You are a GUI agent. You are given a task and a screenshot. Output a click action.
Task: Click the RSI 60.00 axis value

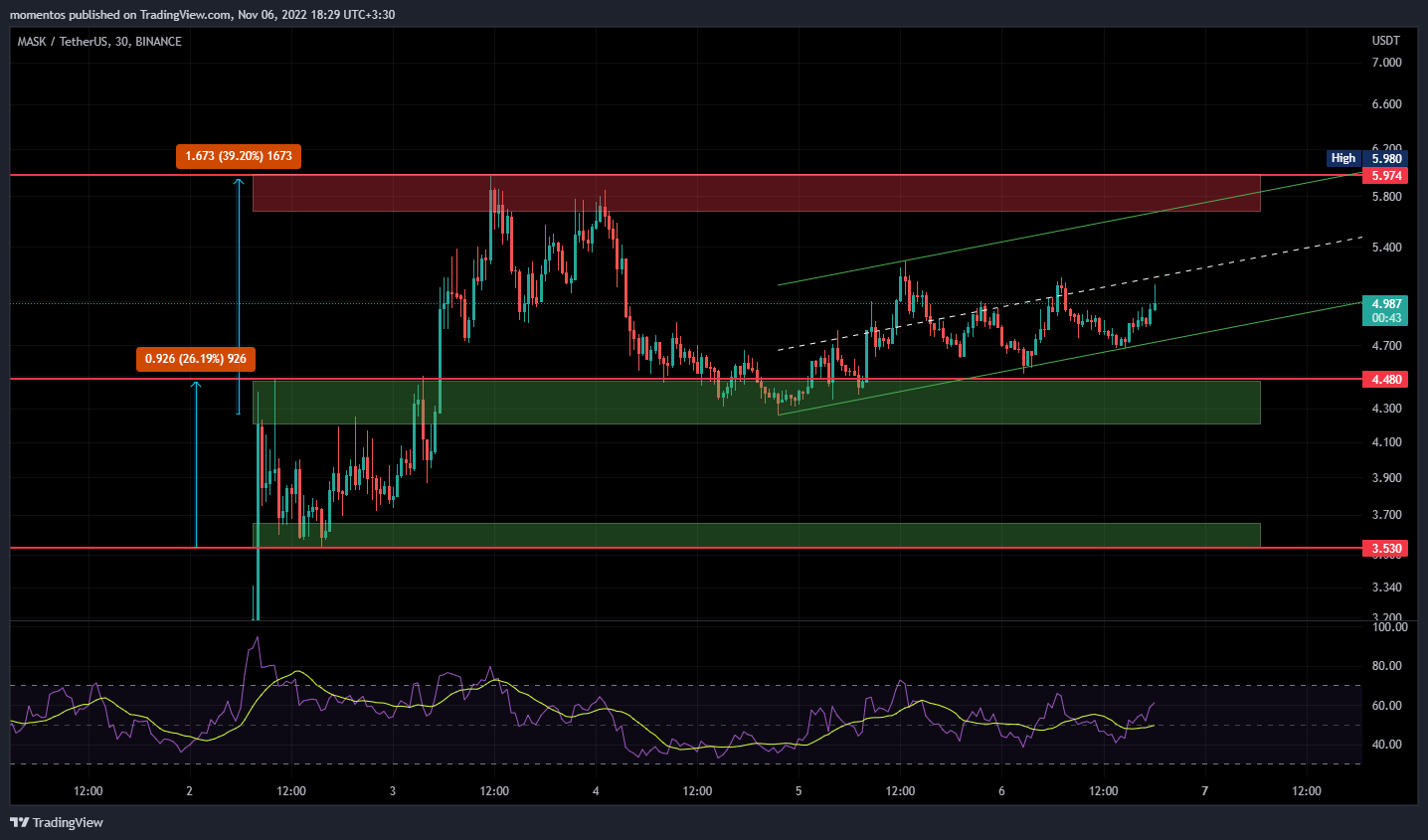point(1386,706)
